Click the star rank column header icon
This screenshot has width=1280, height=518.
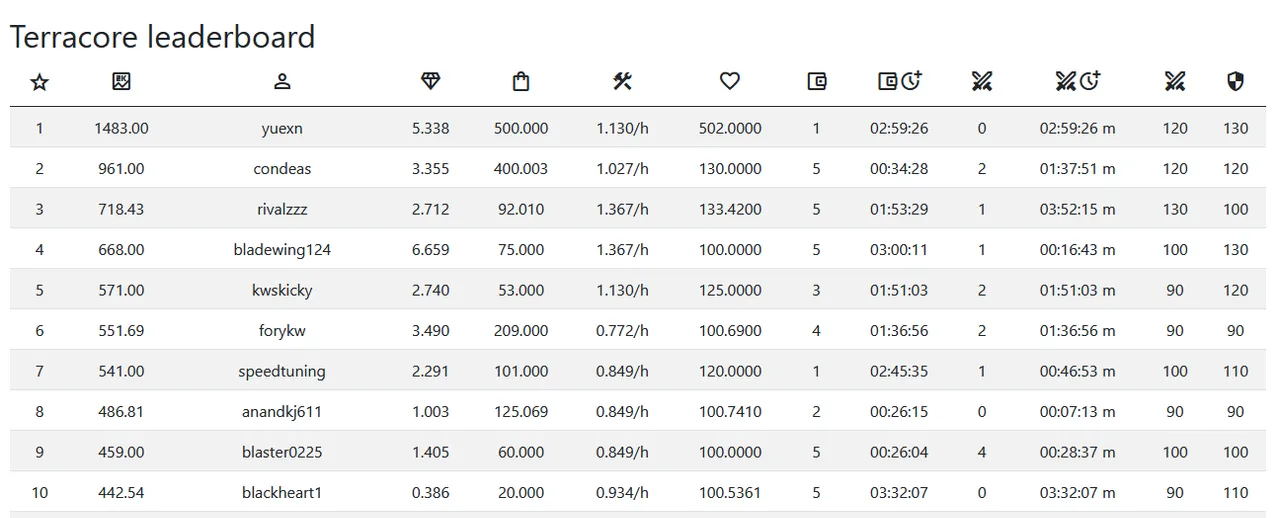39,82
